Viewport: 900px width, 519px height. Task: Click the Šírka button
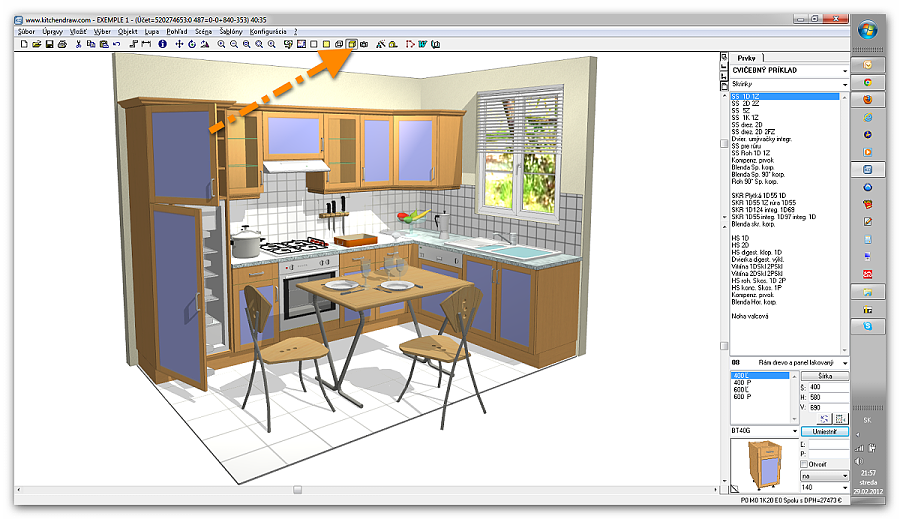(x=825, y=376)
